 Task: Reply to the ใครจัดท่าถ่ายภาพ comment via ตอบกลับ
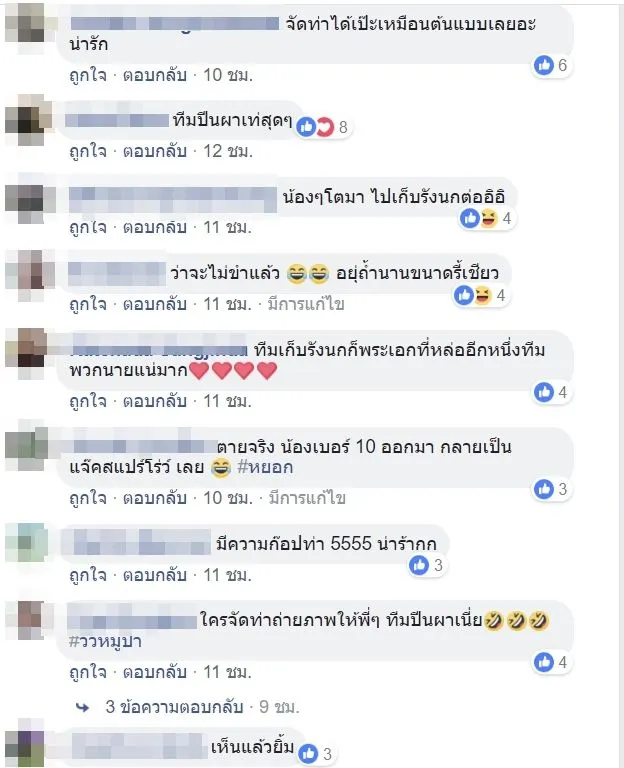pos(155,672)
